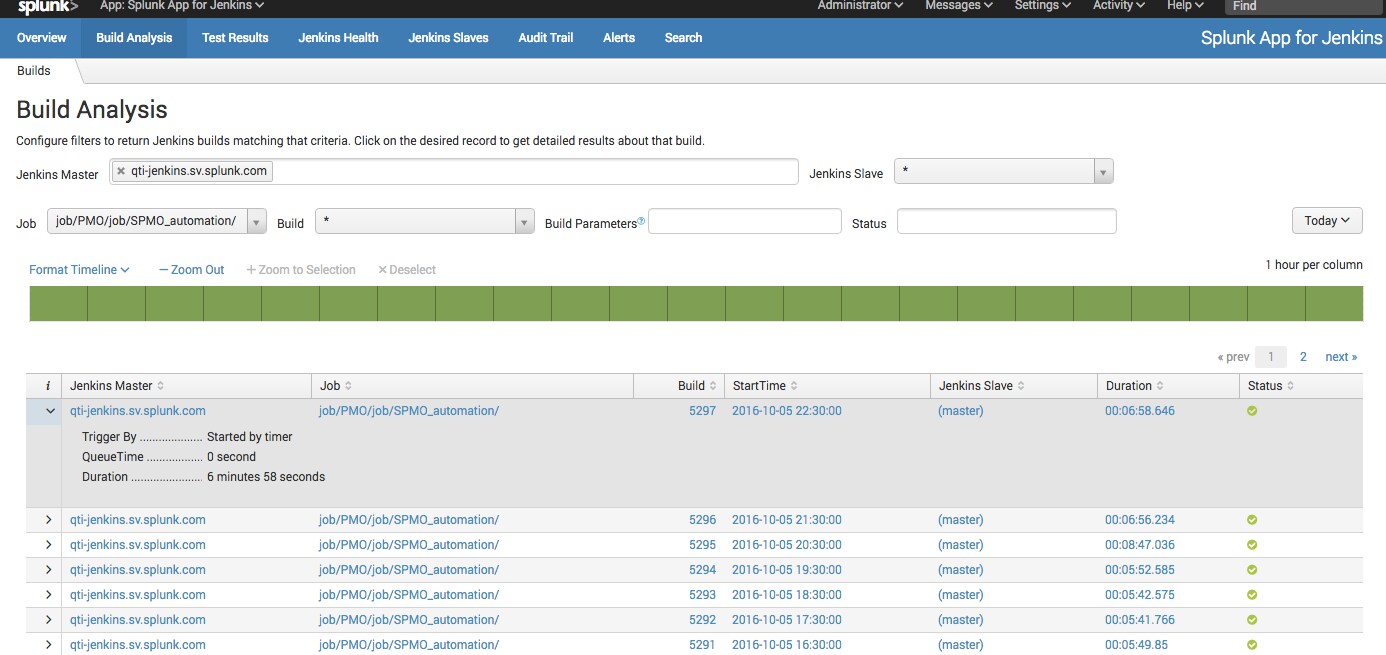This screenshot has height=655, width=1386.
Task: Go to results page 2
Action: [1303, 357]
